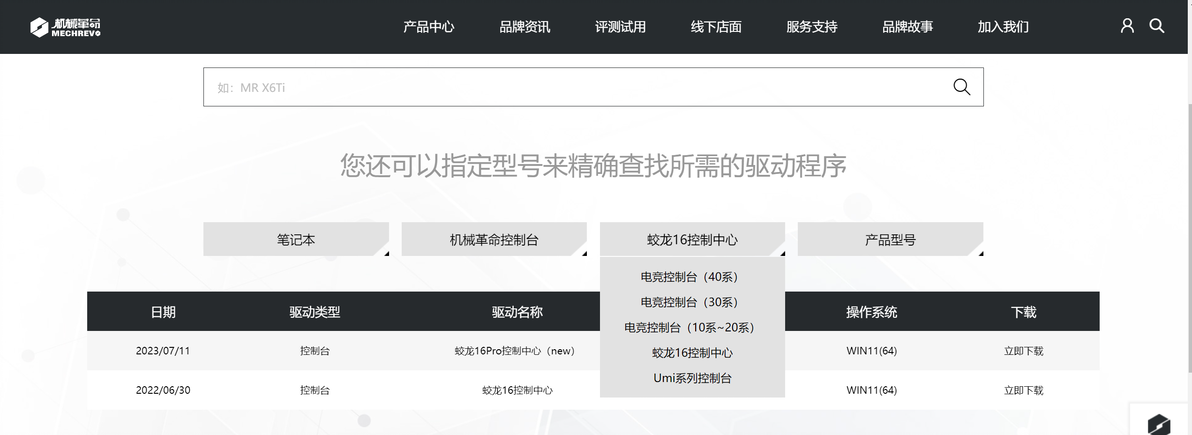Click the 驱动类型 column header
This screenshot has height=435, width=1192.
[315, 312]
